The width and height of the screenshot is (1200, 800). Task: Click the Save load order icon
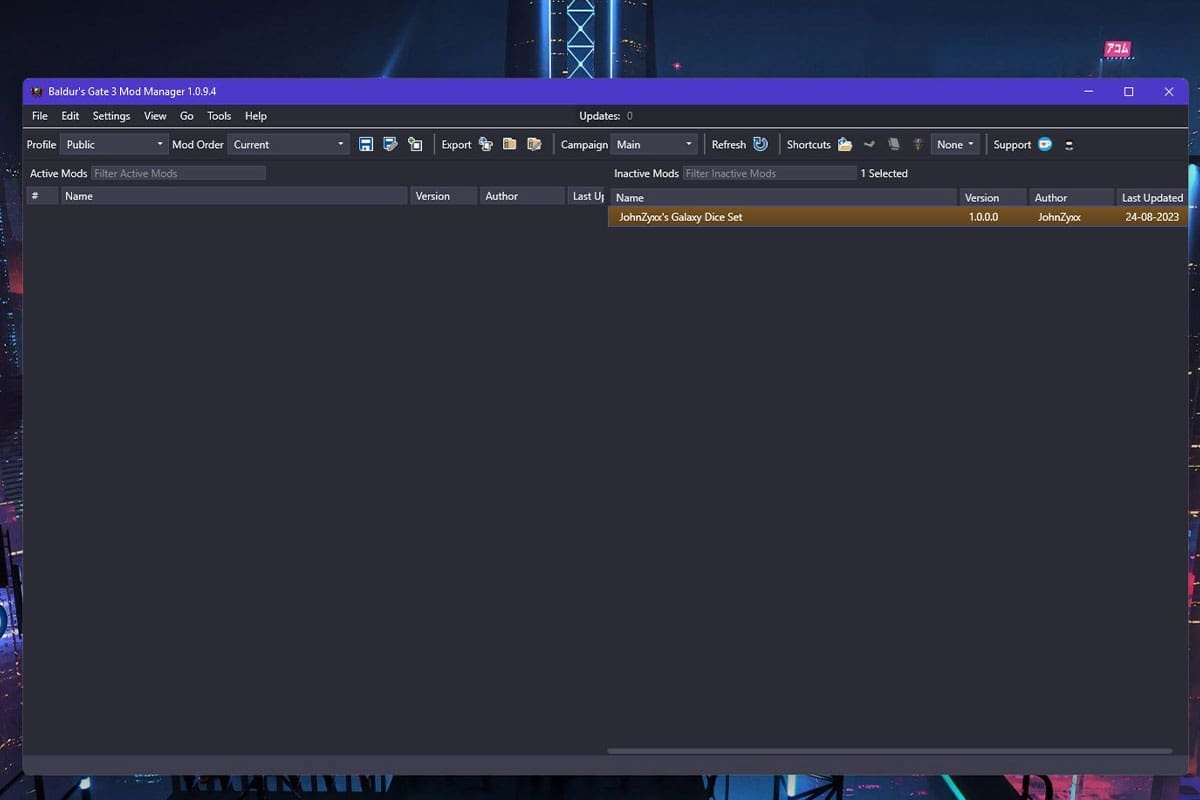366,144
